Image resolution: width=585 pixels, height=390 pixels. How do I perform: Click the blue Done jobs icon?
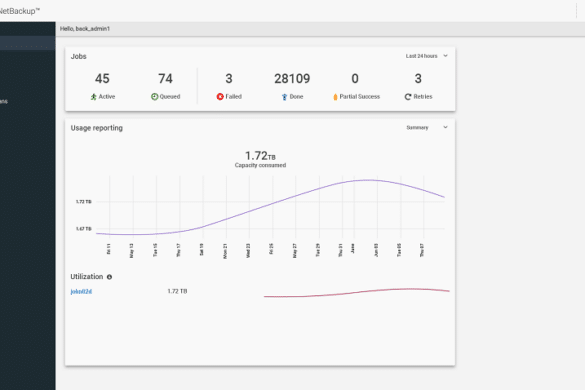(x=284, y=97)
